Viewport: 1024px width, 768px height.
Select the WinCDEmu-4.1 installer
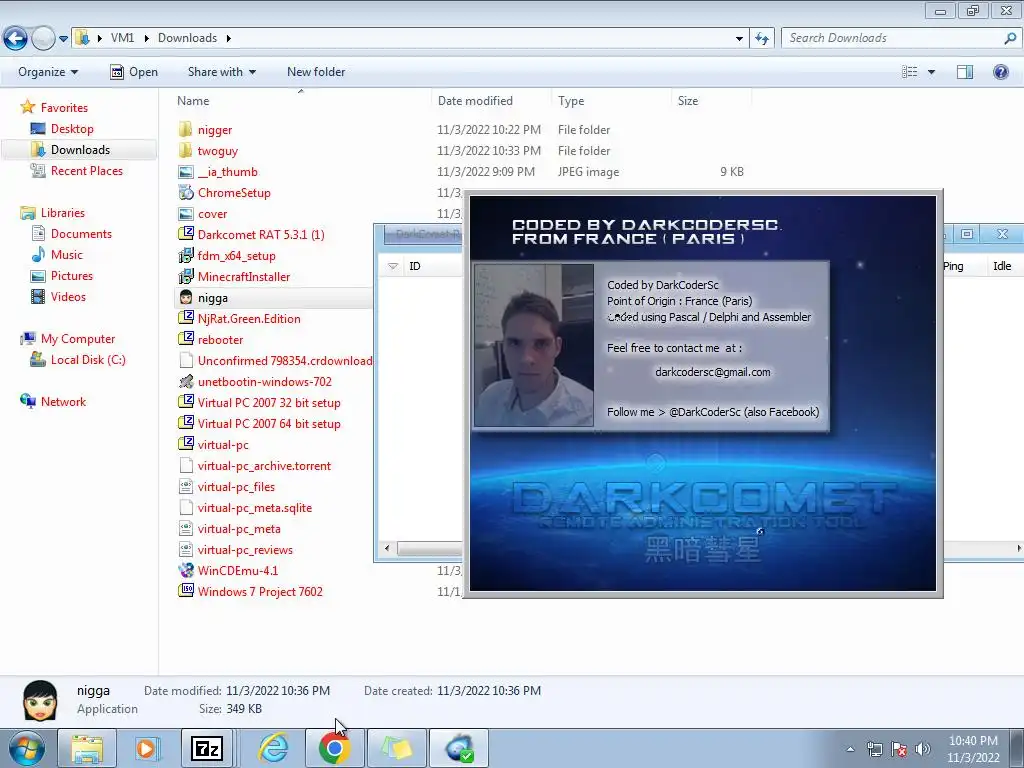point(238,571)
